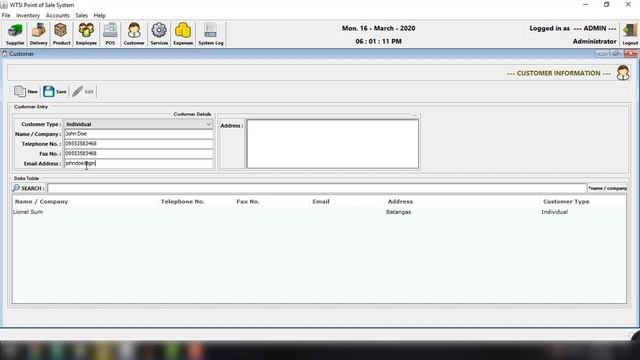640x360 pixels.
Task: Launch the POS register icon
Action: (110, 34)
